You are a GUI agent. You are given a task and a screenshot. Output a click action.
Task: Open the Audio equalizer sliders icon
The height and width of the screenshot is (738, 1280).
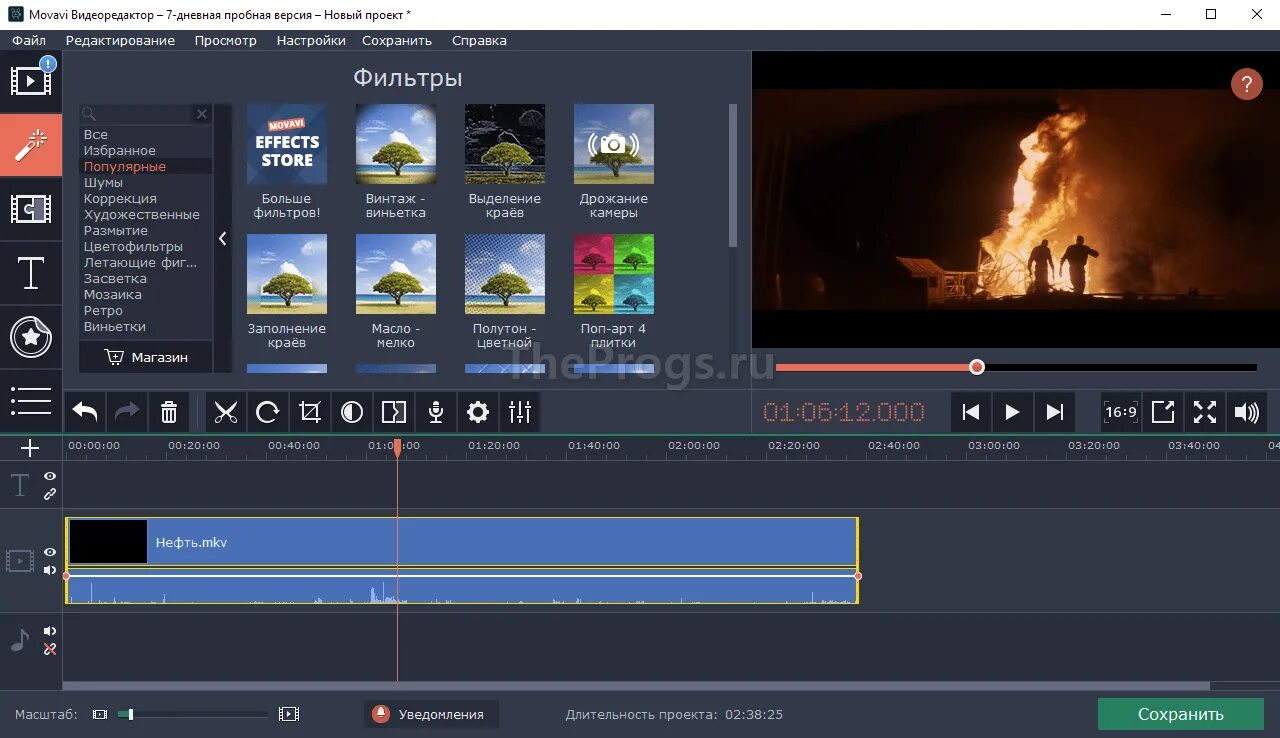520,412
